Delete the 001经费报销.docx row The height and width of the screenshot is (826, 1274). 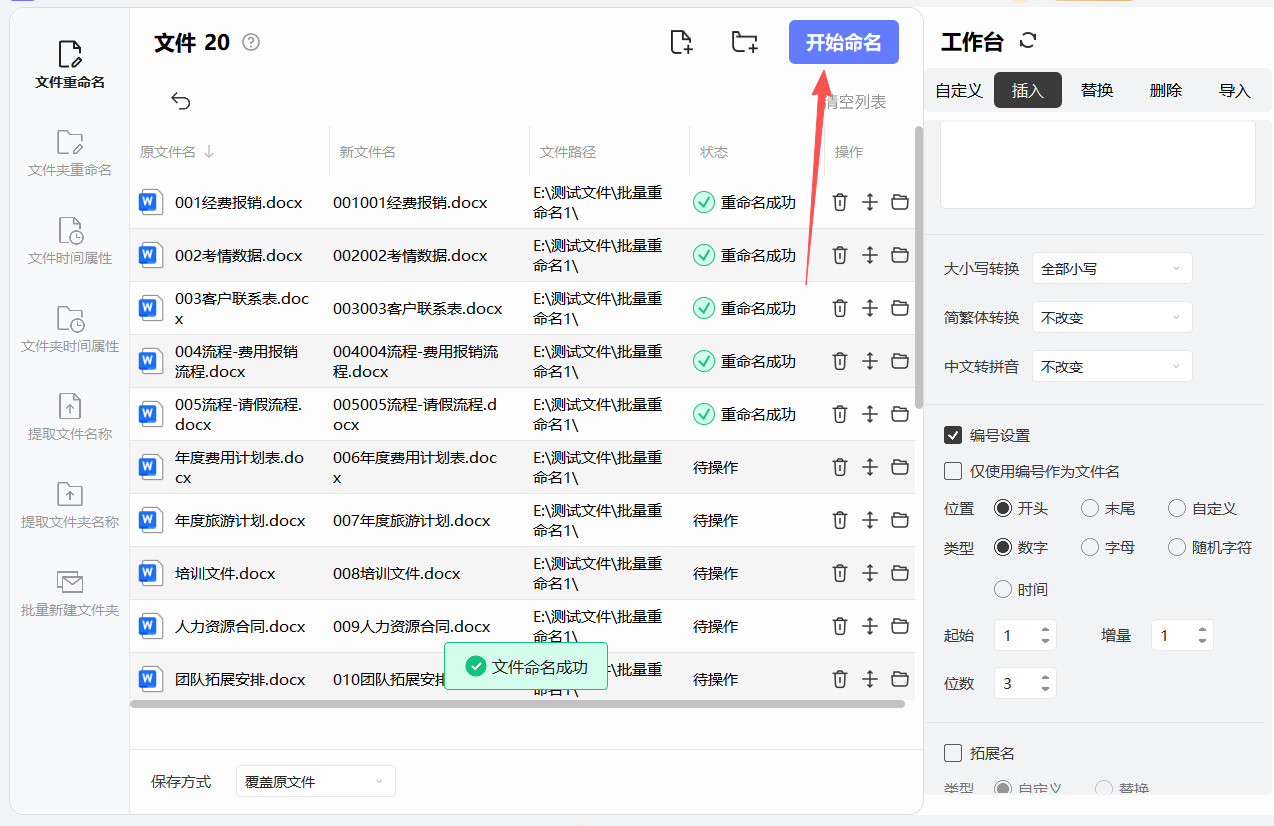point(840,202)
